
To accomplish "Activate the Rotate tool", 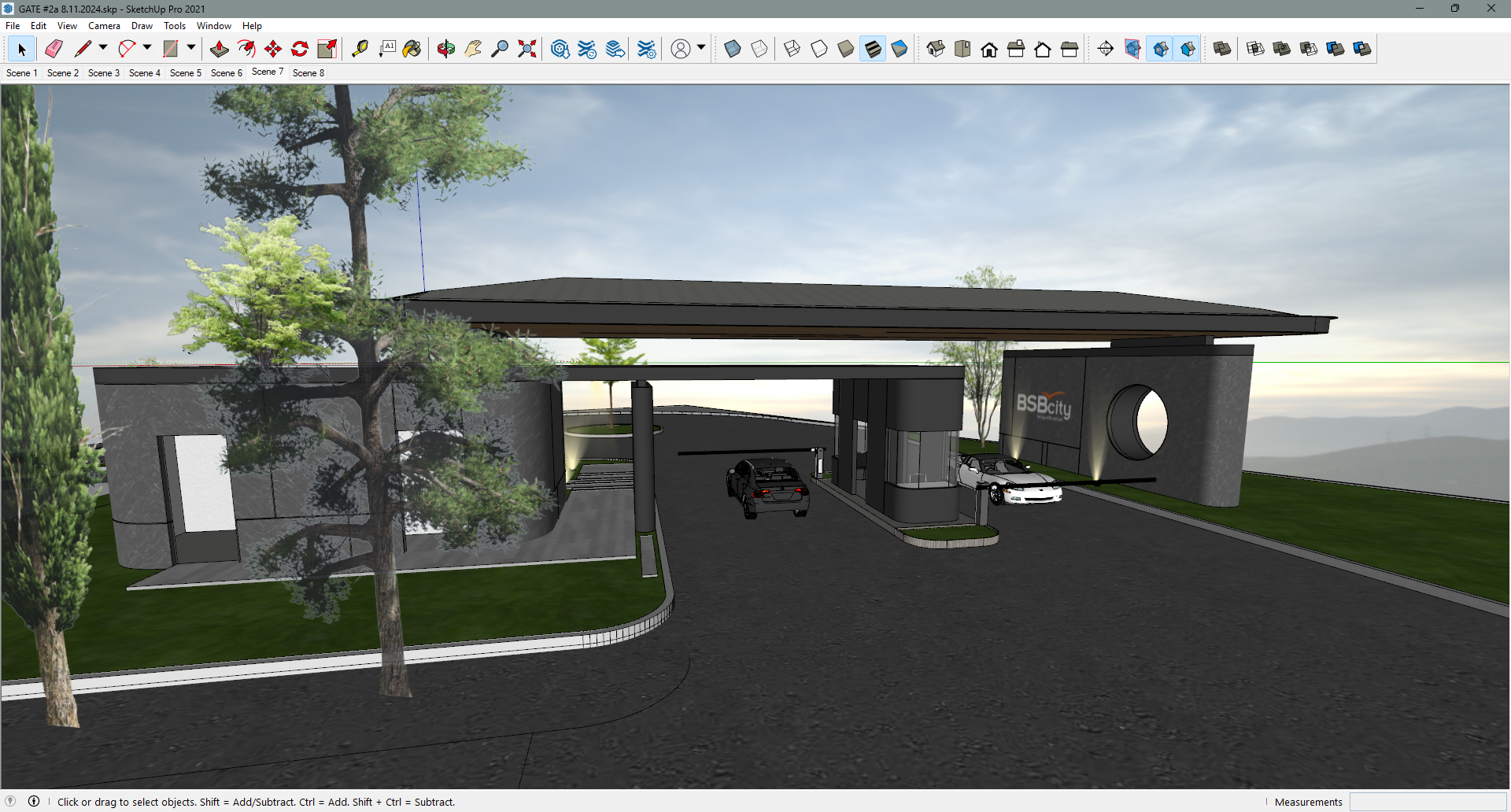I will (300, 49).
